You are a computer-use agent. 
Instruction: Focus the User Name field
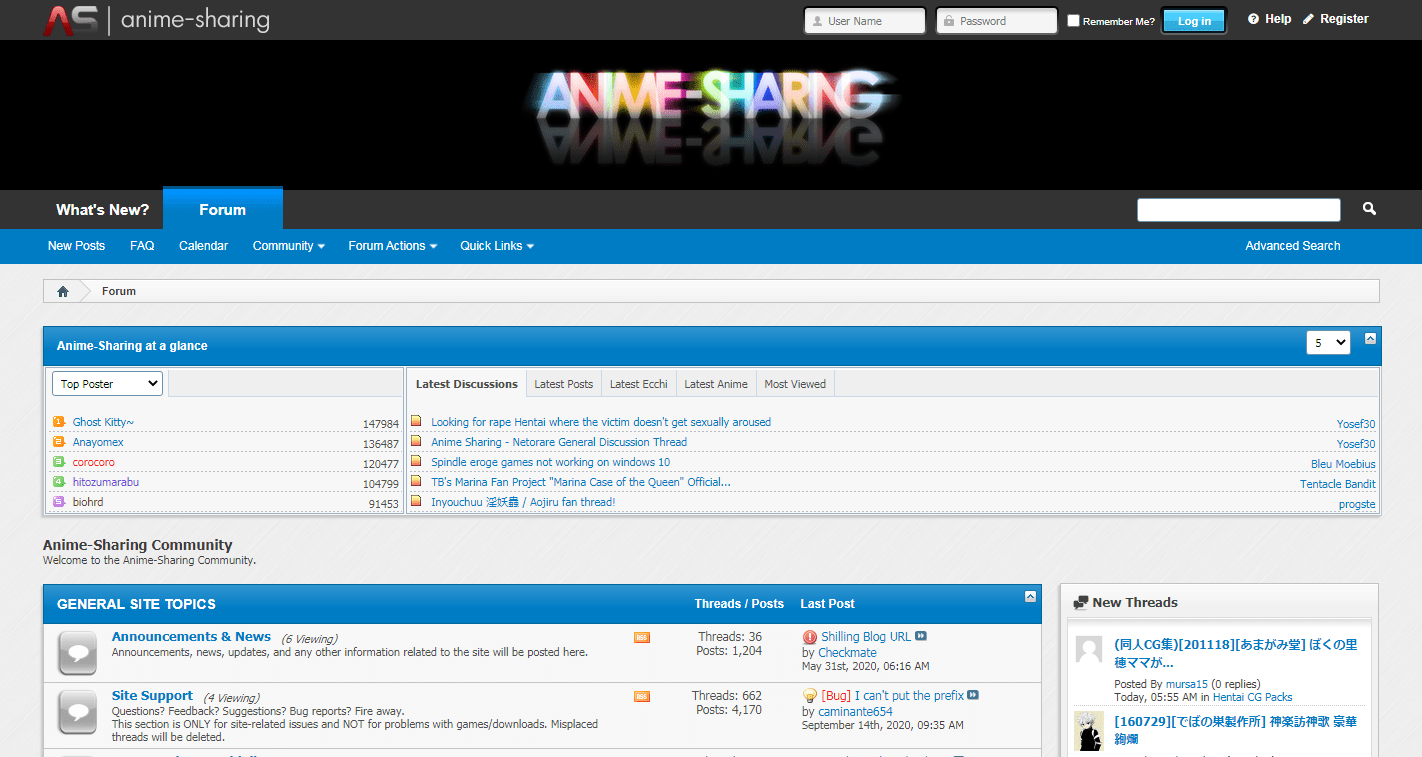coord(865,21)
